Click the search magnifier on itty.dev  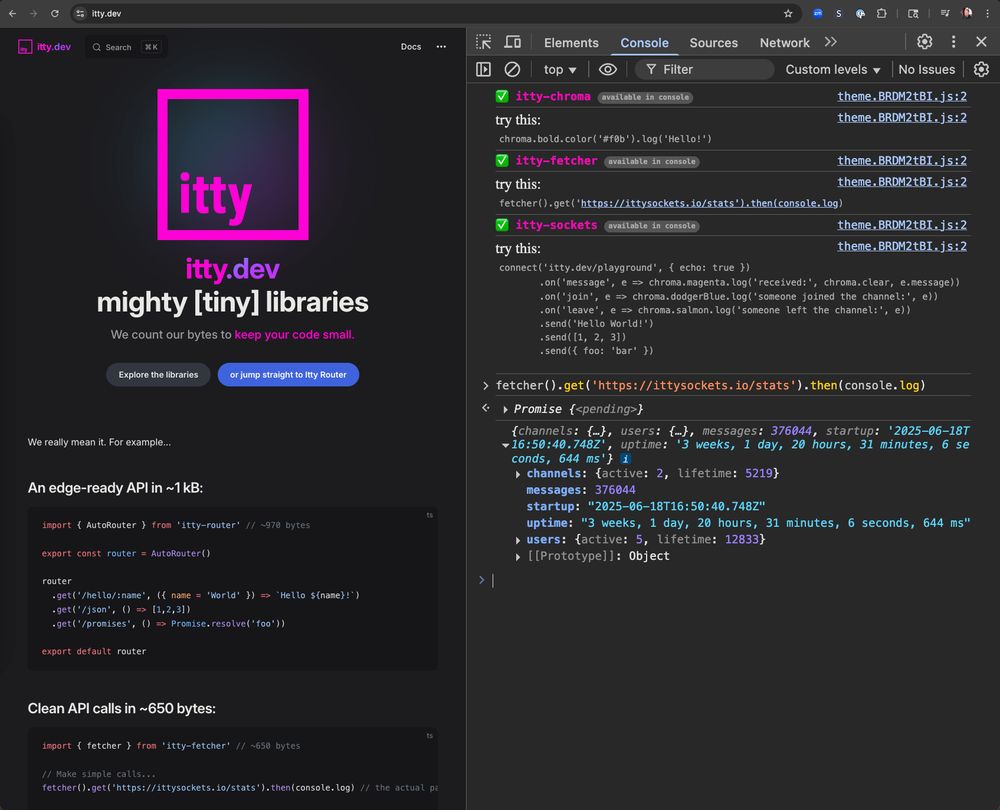point(96,47)
